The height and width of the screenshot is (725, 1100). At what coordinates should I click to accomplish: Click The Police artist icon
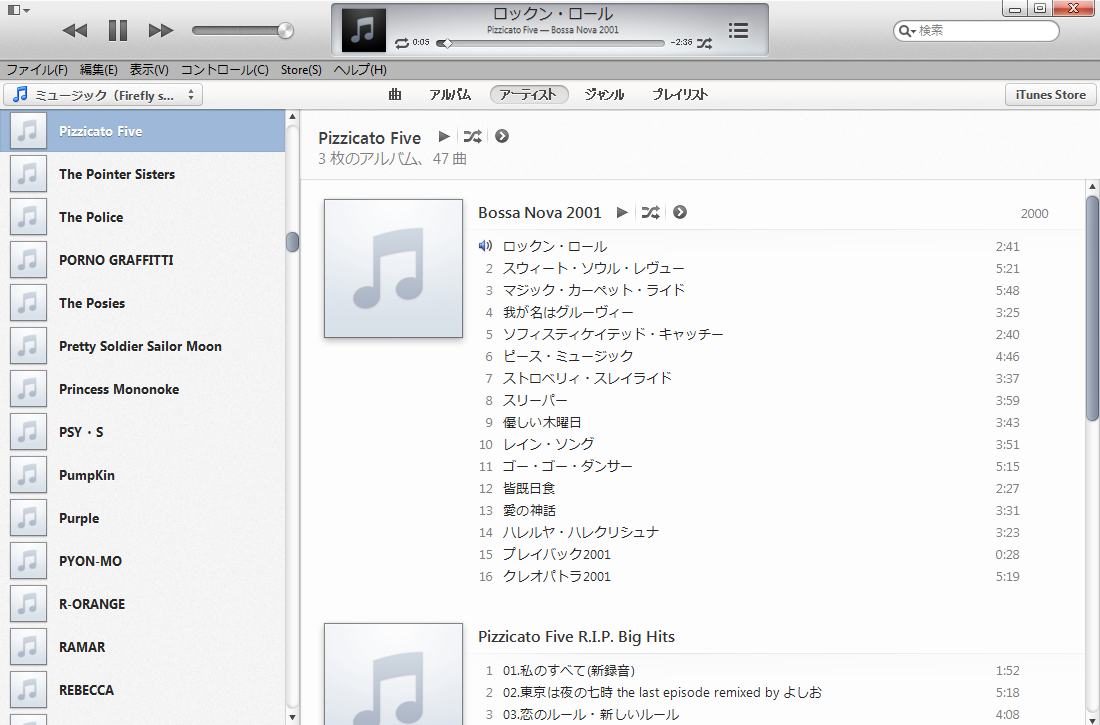[x=28, y=217]
